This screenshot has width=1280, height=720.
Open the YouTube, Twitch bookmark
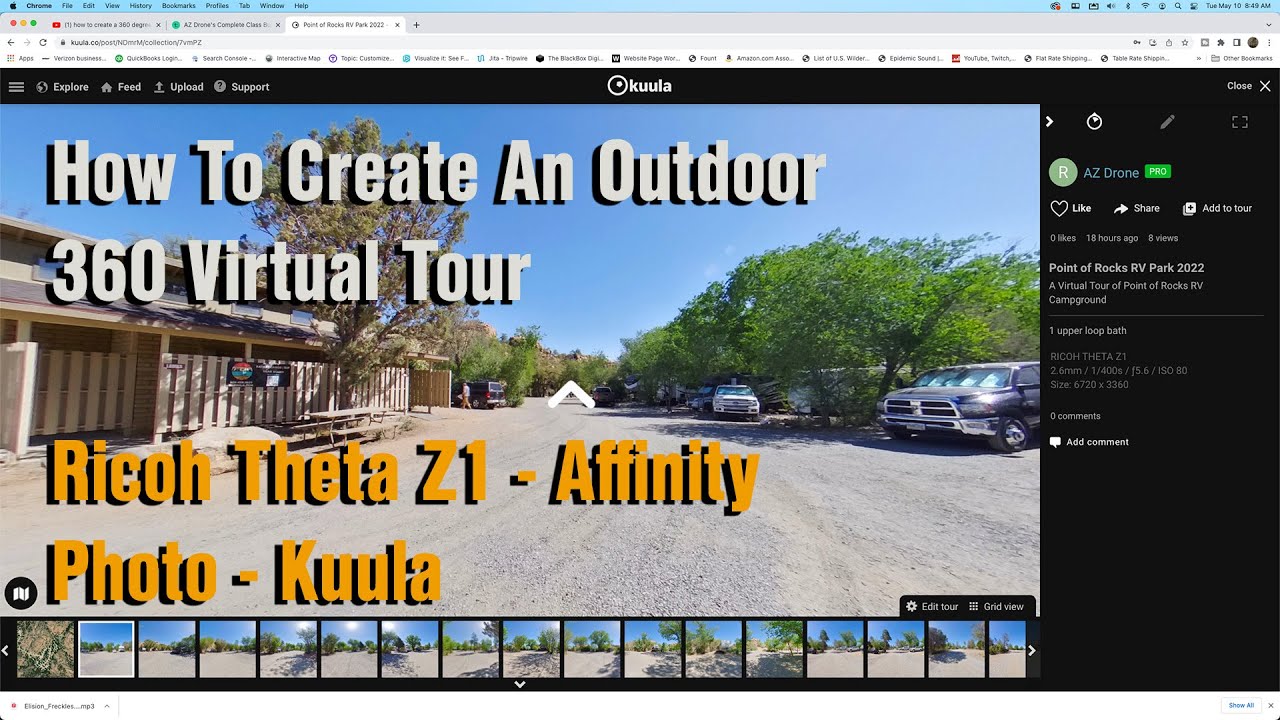[x=985, y=59]
